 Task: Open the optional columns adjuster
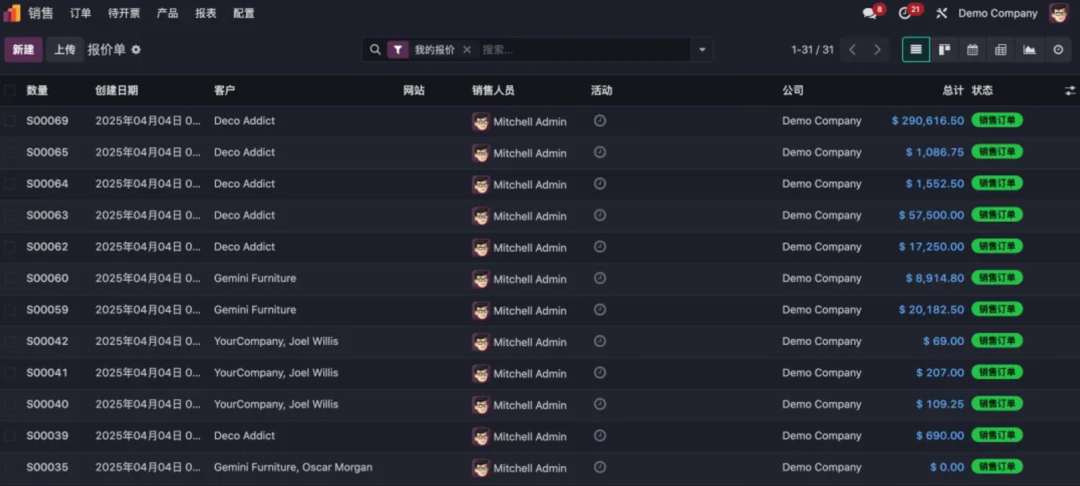(1070, 90)
